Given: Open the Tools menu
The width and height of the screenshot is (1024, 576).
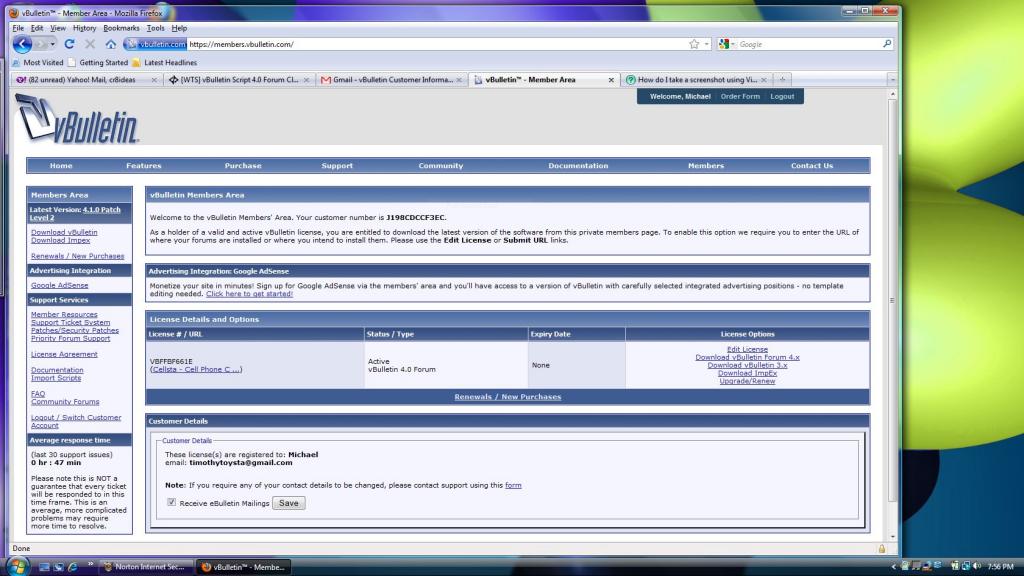Looking at the screenshot, I should pos(155,28).
